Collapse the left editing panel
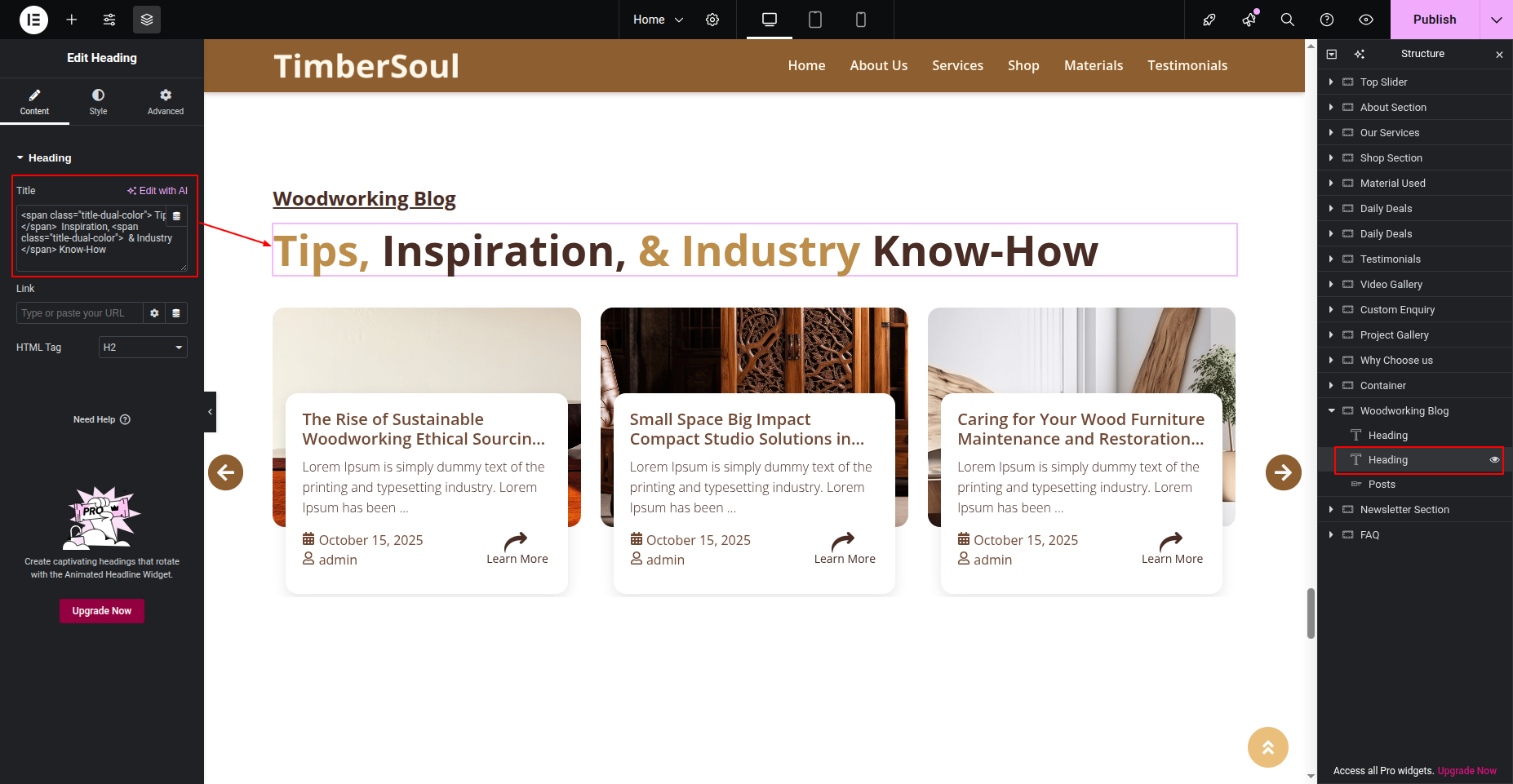Viewport: 1513px width, 784px height. pos(210,412)
